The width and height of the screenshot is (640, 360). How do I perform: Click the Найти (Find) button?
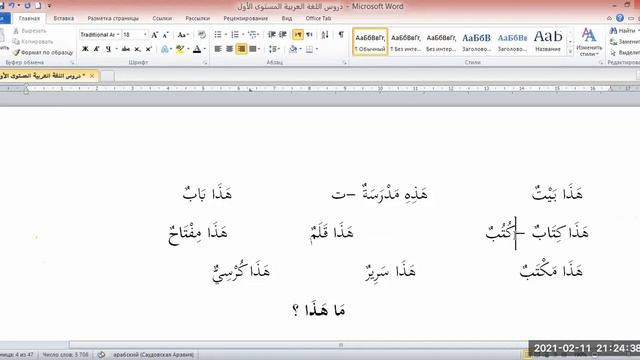pyautogui.click(x=623, y=31)
